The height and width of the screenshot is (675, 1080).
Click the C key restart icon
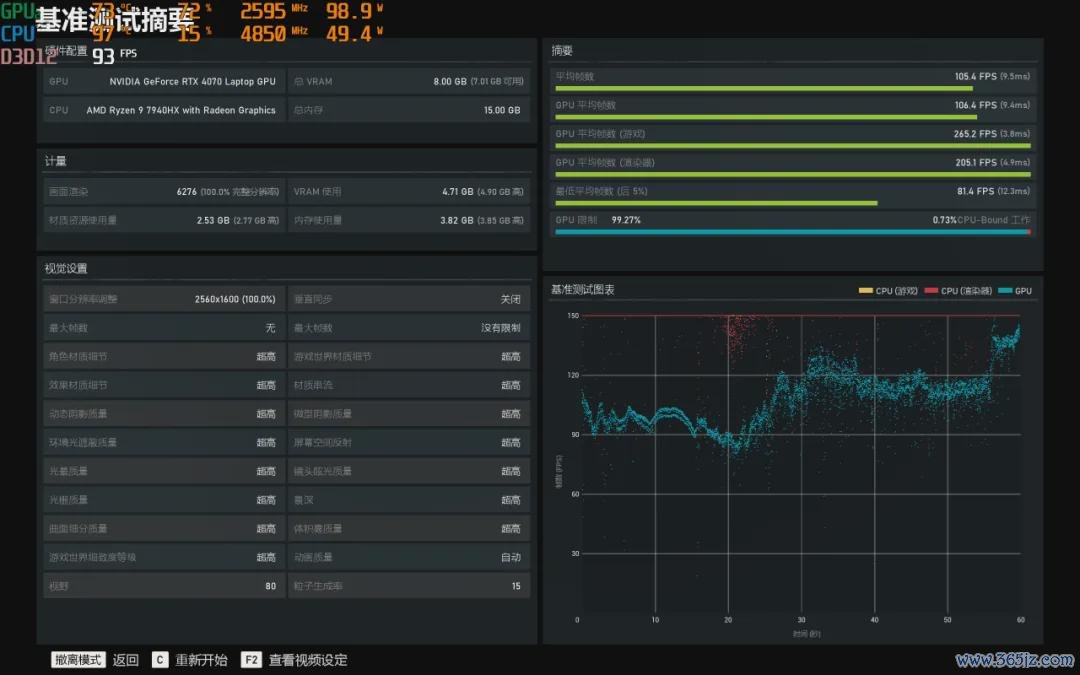click(x=160, y=660)
